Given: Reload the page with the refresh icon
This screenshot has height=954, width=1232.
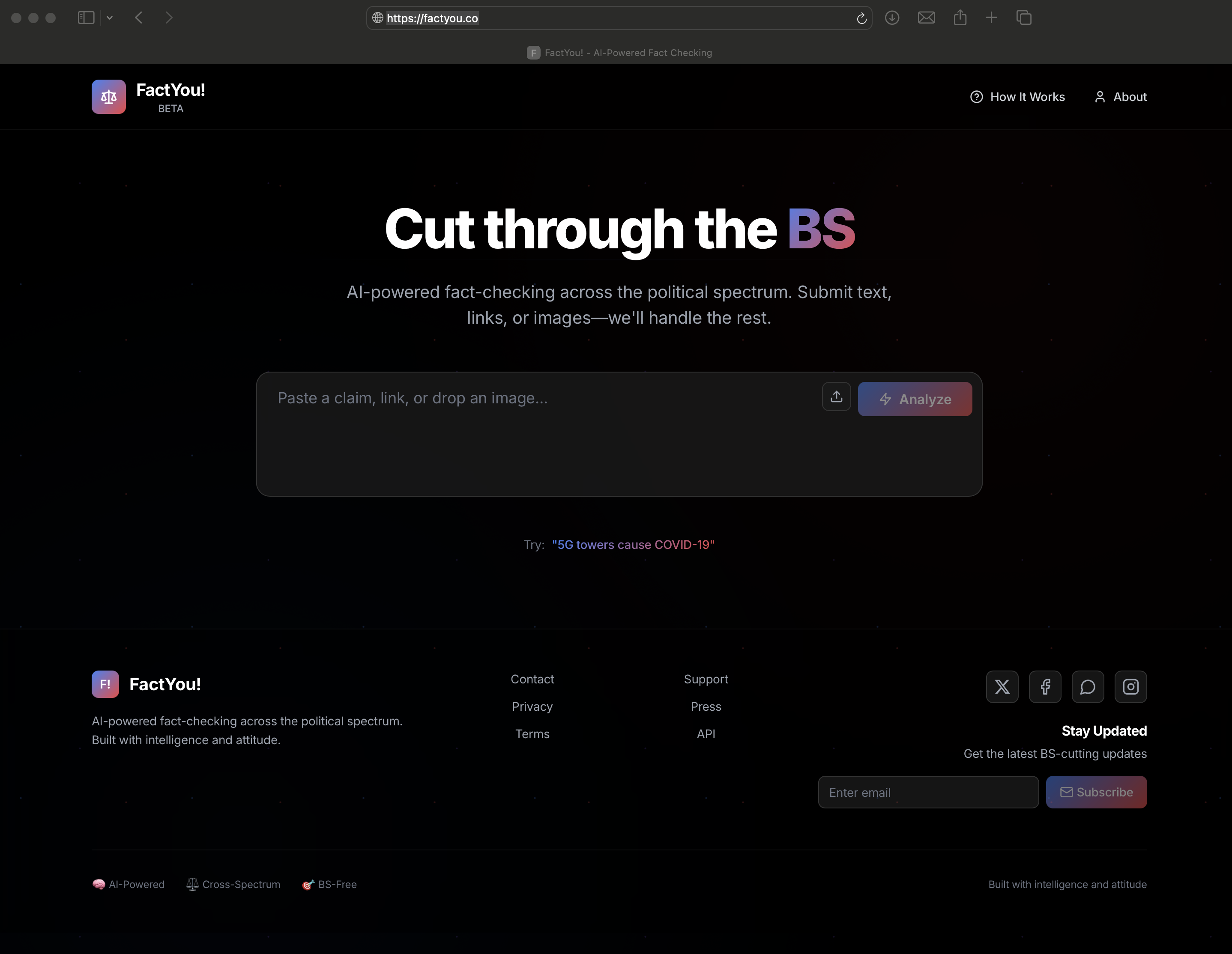Looking at the screenshot, I should (861, 18).
